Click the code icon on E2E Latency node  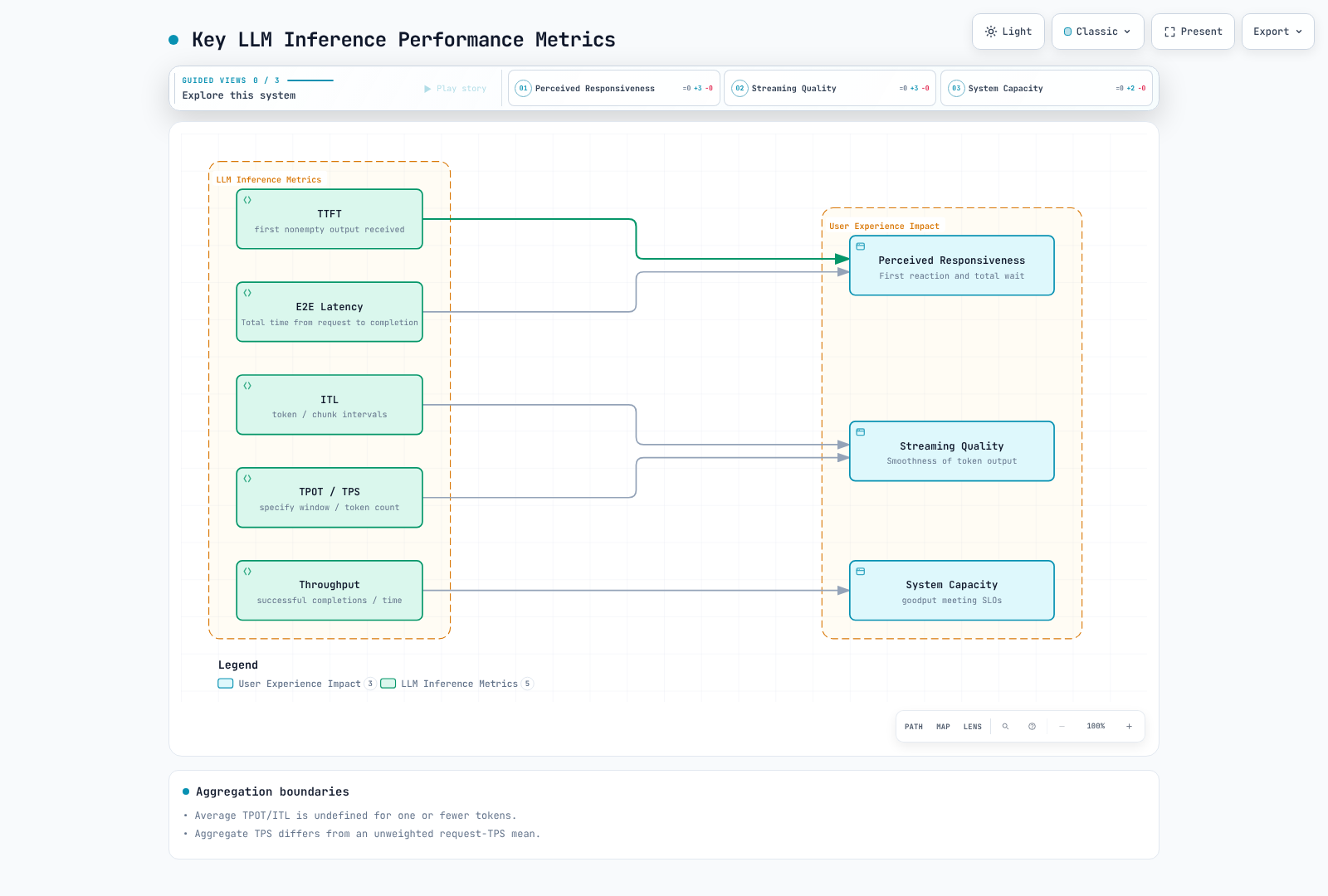click(x=247, y=293)
